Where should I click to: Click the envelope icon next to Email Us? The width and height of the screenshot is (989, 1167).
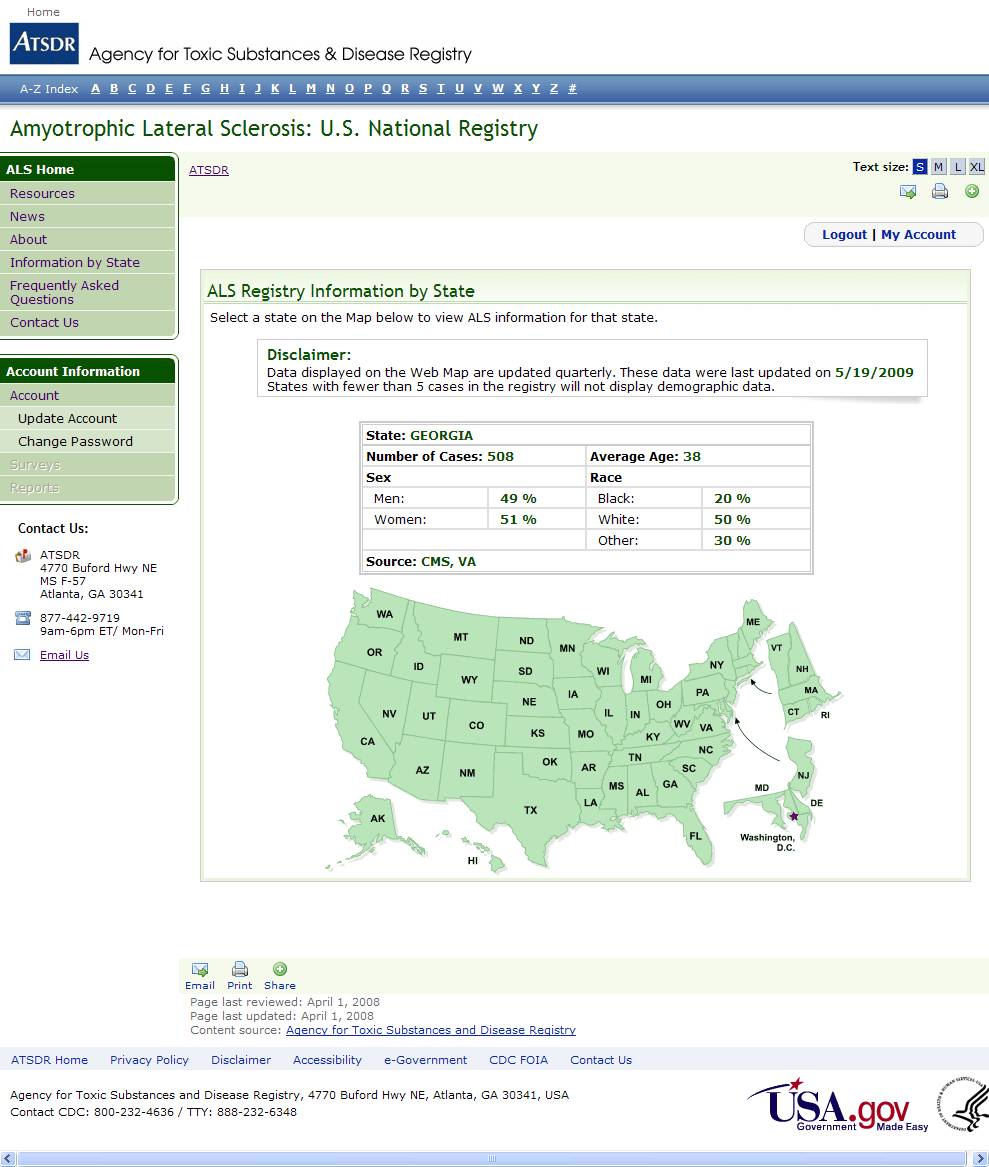pos(22,655)
